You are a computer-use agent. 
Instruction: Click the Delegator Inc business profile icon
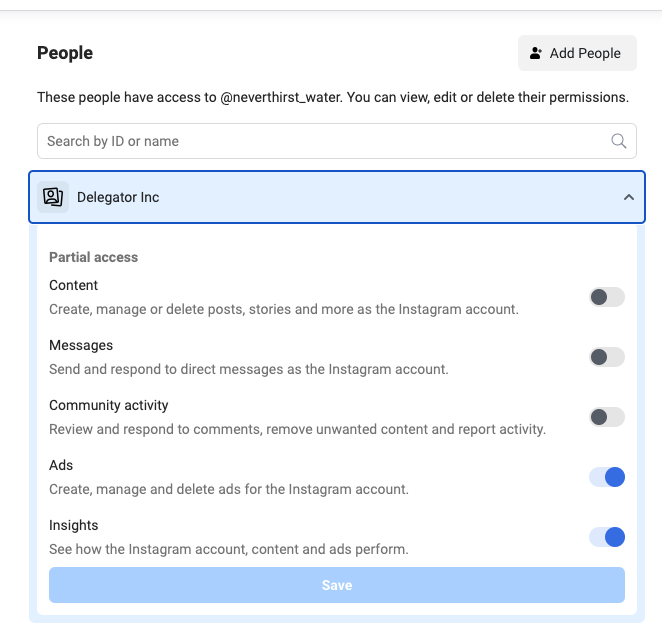53,197
